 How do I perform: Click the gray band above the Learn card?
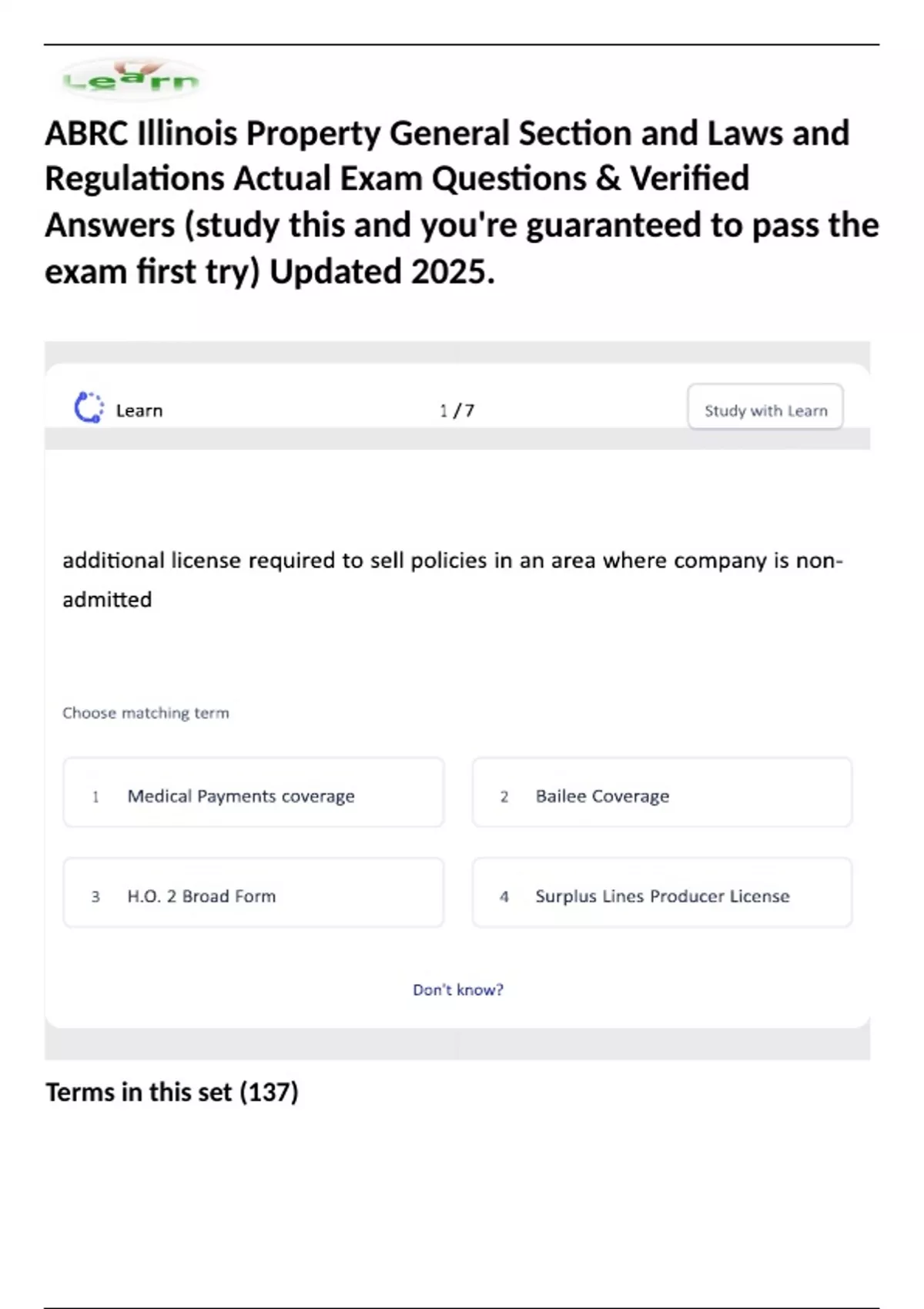[457, 352]
